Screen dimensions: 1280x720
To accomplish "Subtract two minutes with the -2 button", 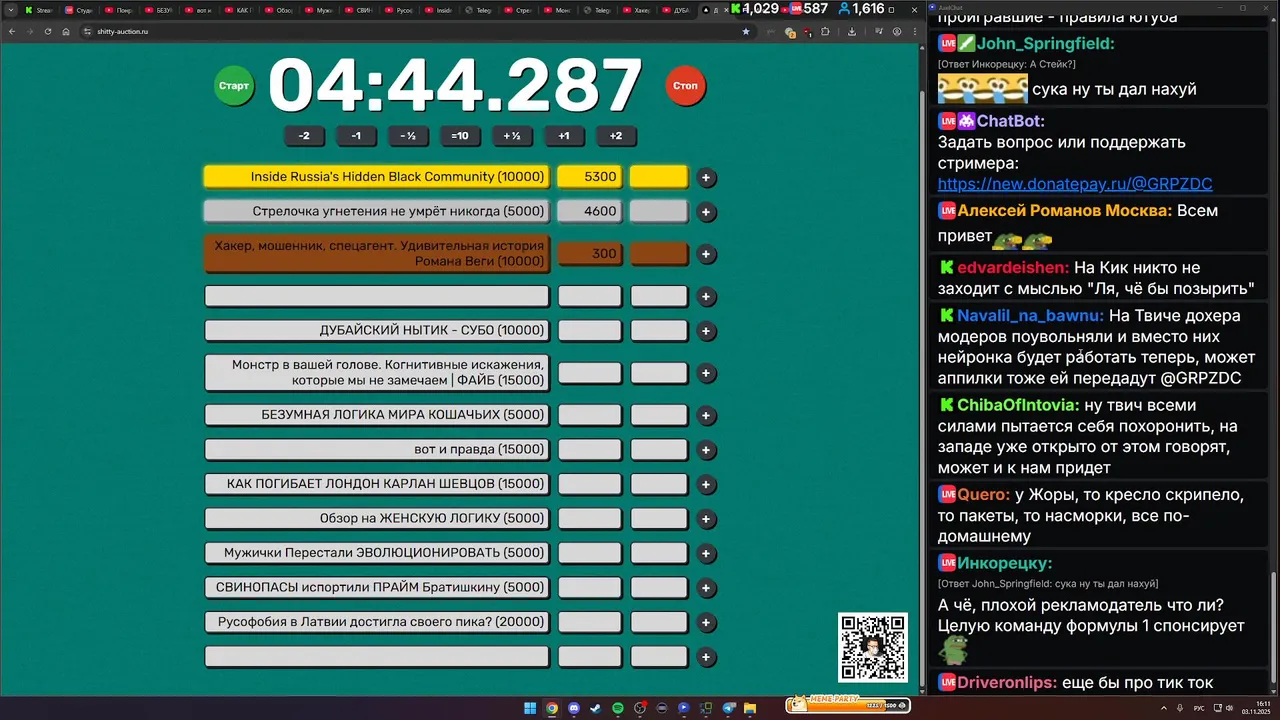I will point(304,136).
